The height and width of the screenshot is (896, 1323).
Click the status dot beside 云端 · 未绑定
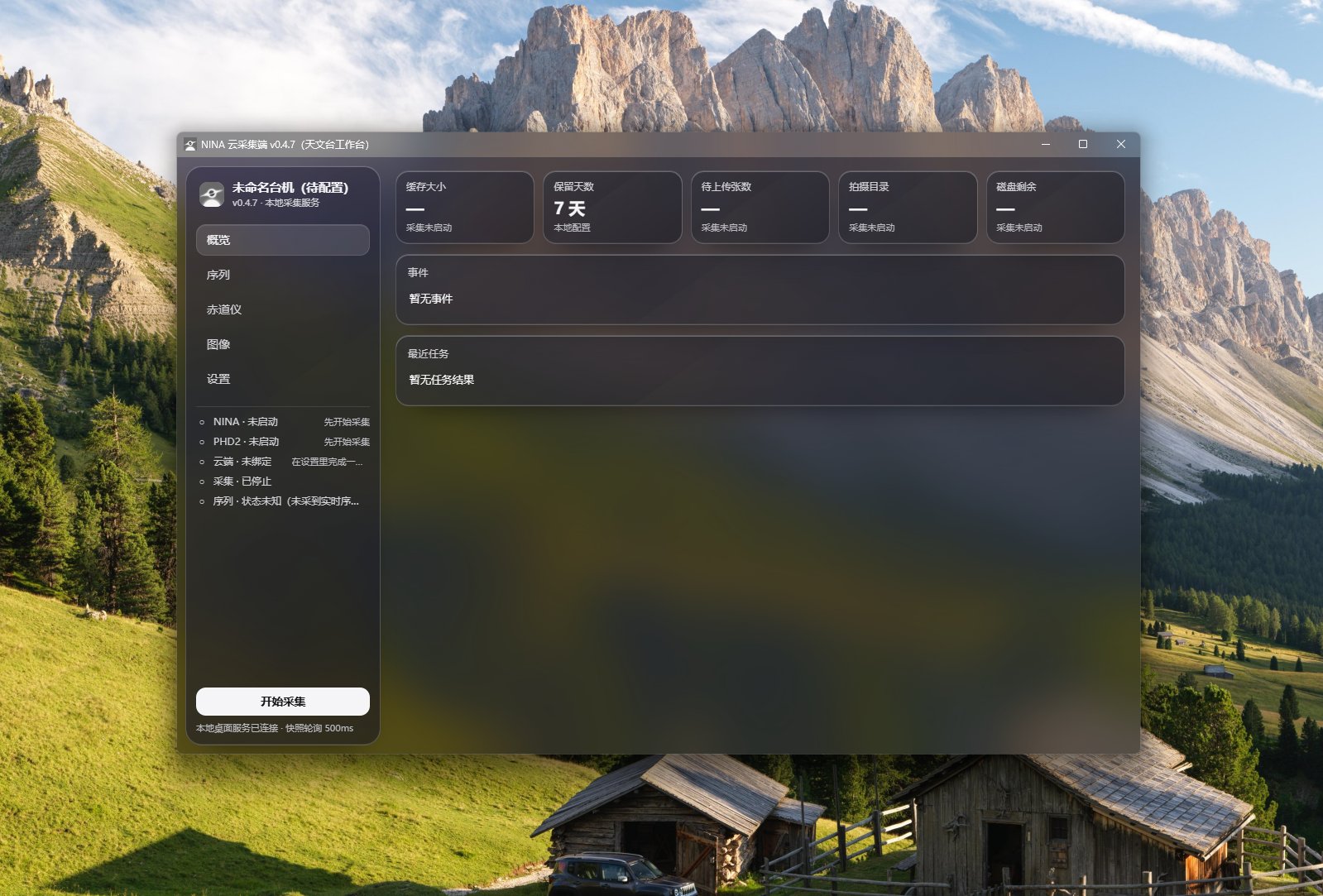coord(202,462)
